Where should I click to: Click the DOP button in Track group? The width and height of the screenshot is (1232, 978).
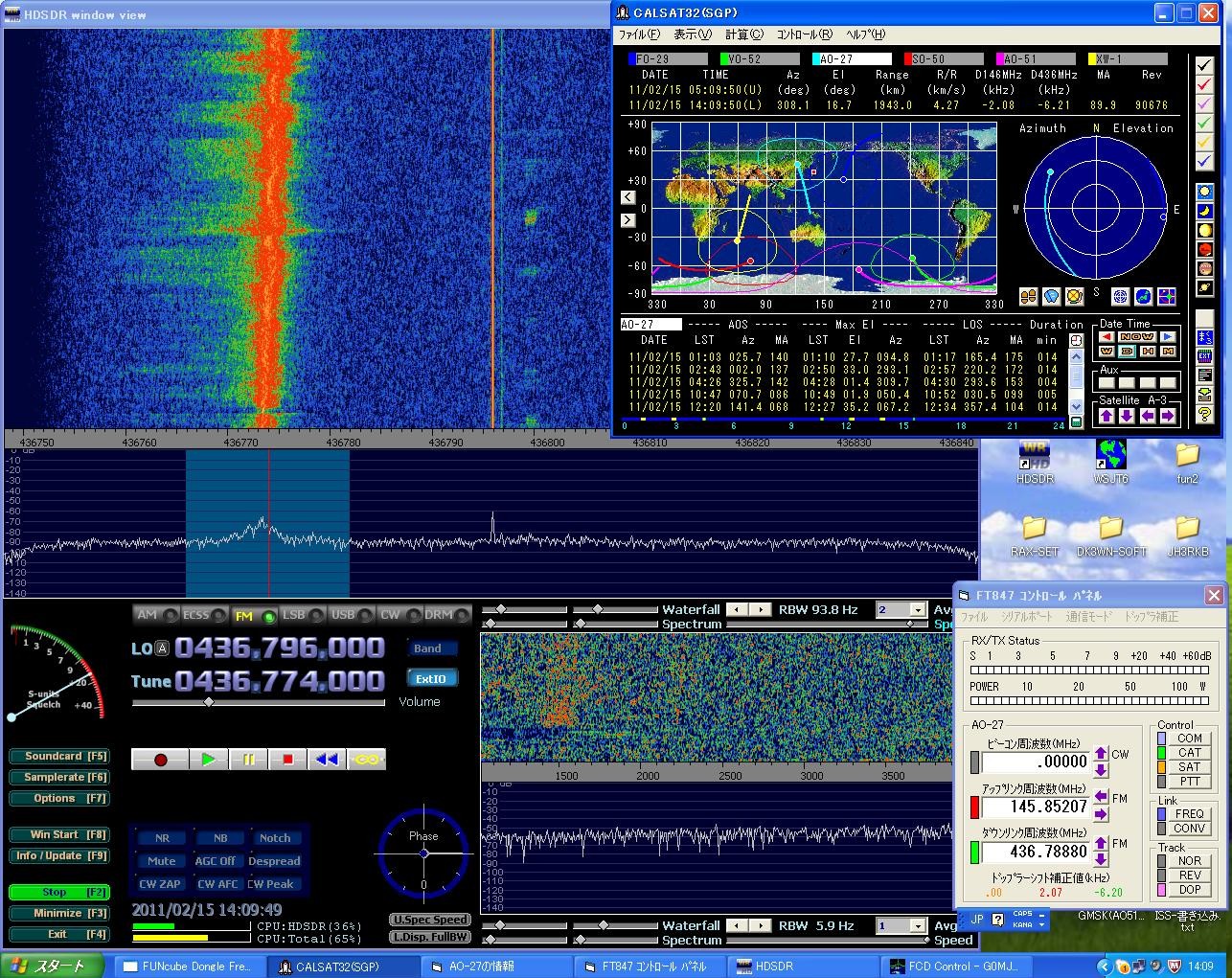tap(1189, 890)
